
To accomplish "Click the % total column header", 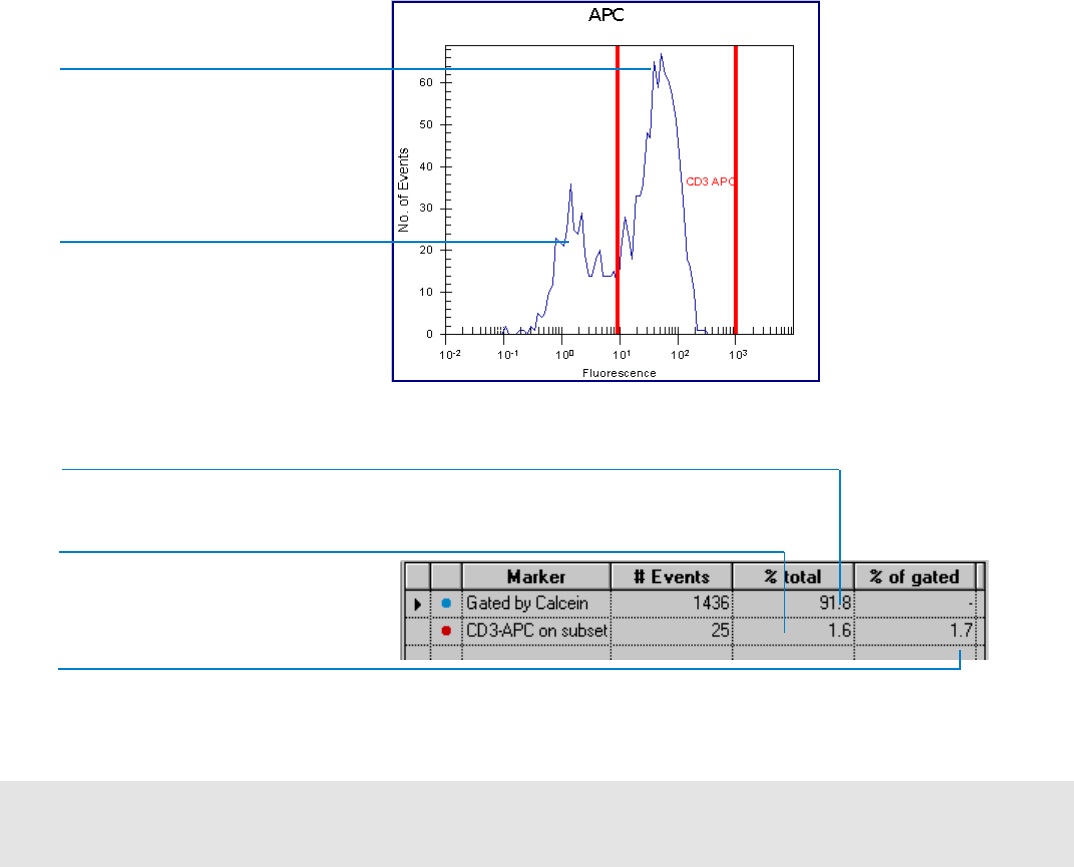I will point(793,577).
